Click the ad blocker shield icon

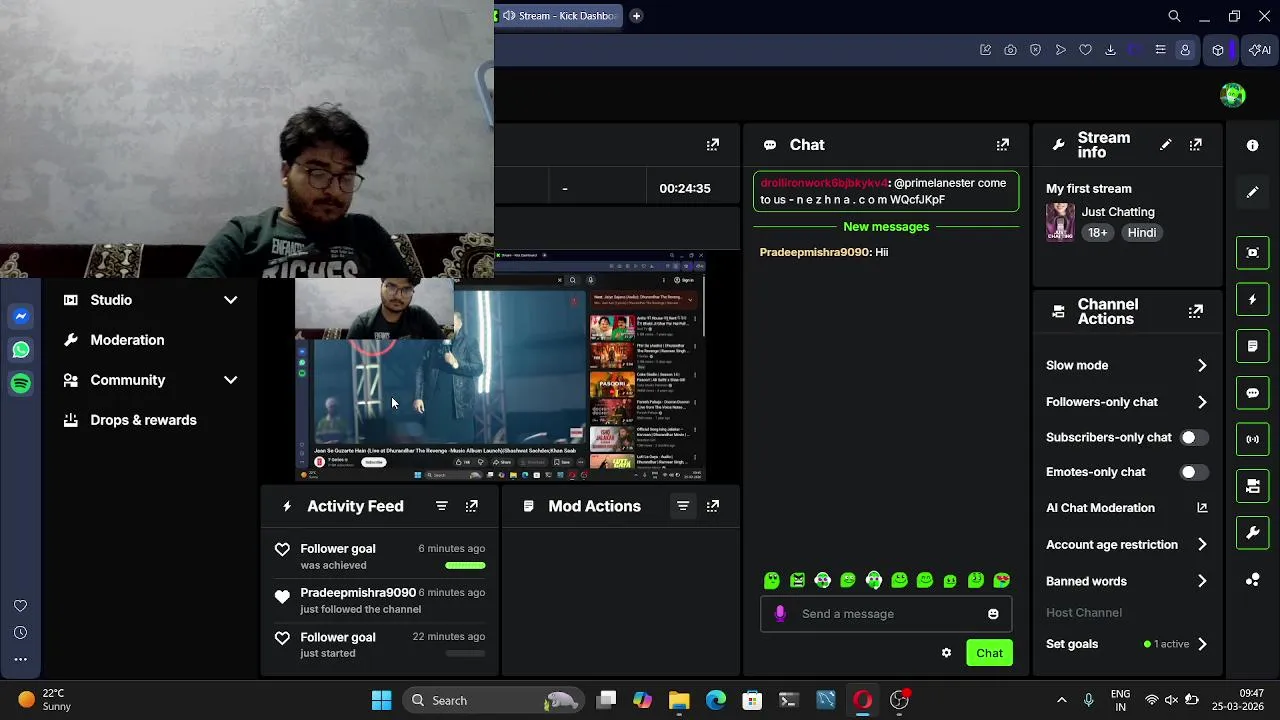point(1035,50)
